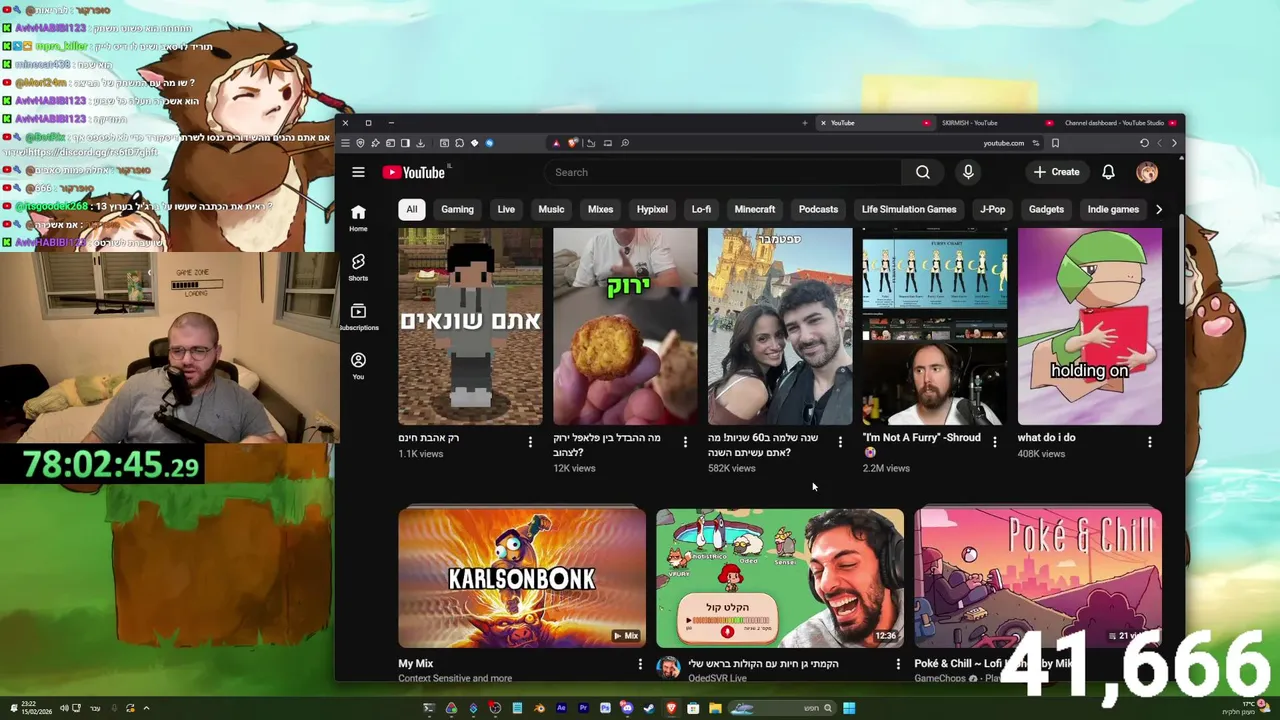
Task: Open a new browser tab with plus
Action: tap(805, 123)
